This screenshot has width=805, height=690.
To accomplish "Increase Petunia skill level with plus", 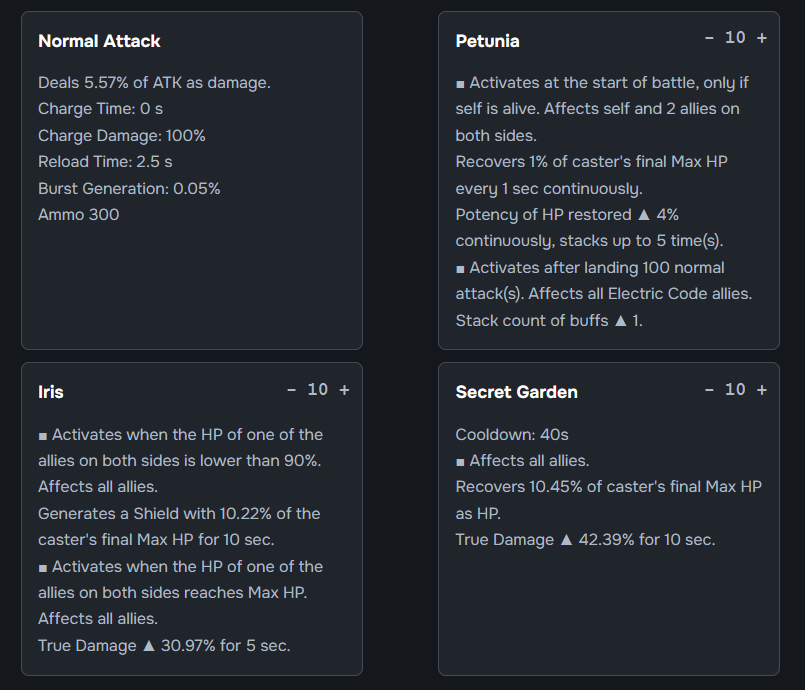I will point(762,38).
